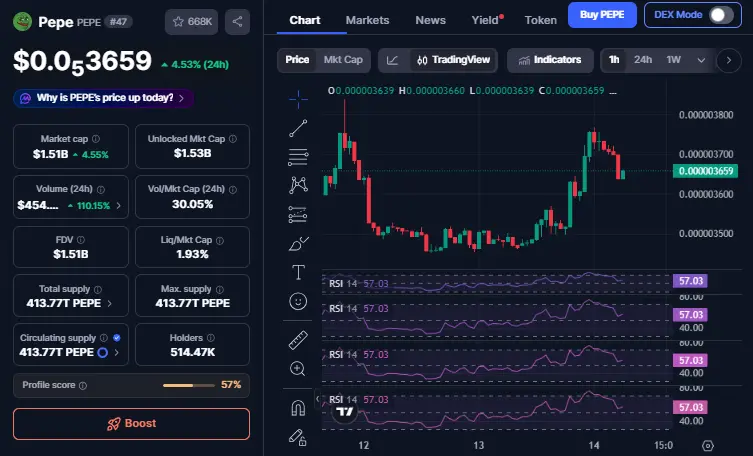This screenshot has width=753, height=456.
Task: Select the ruler measure tool
Action: pos(298,340)
